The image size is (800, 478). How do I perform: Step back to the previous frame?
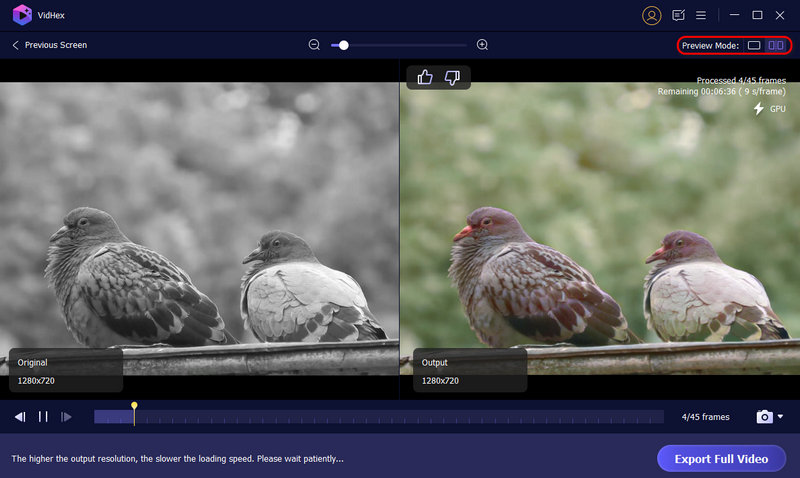coord(20,417)
